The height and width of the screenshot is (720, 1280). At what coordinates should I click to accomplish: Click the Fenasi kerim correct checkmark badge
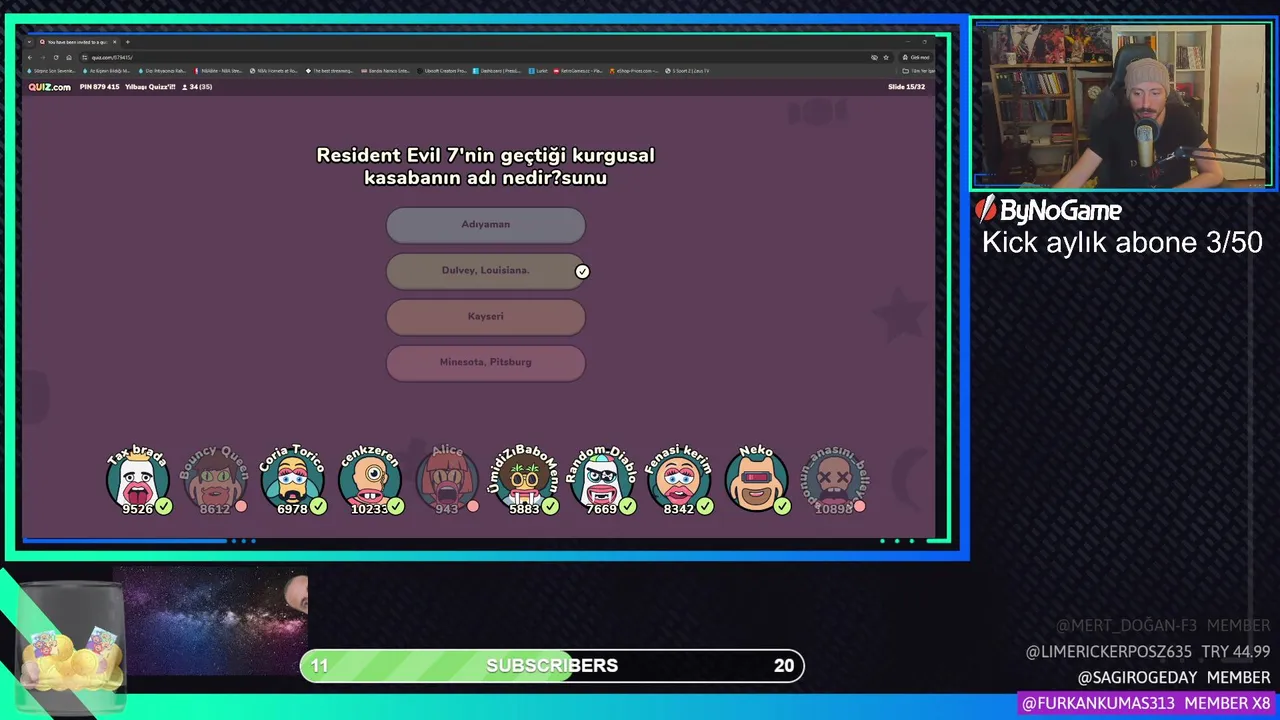705,507
